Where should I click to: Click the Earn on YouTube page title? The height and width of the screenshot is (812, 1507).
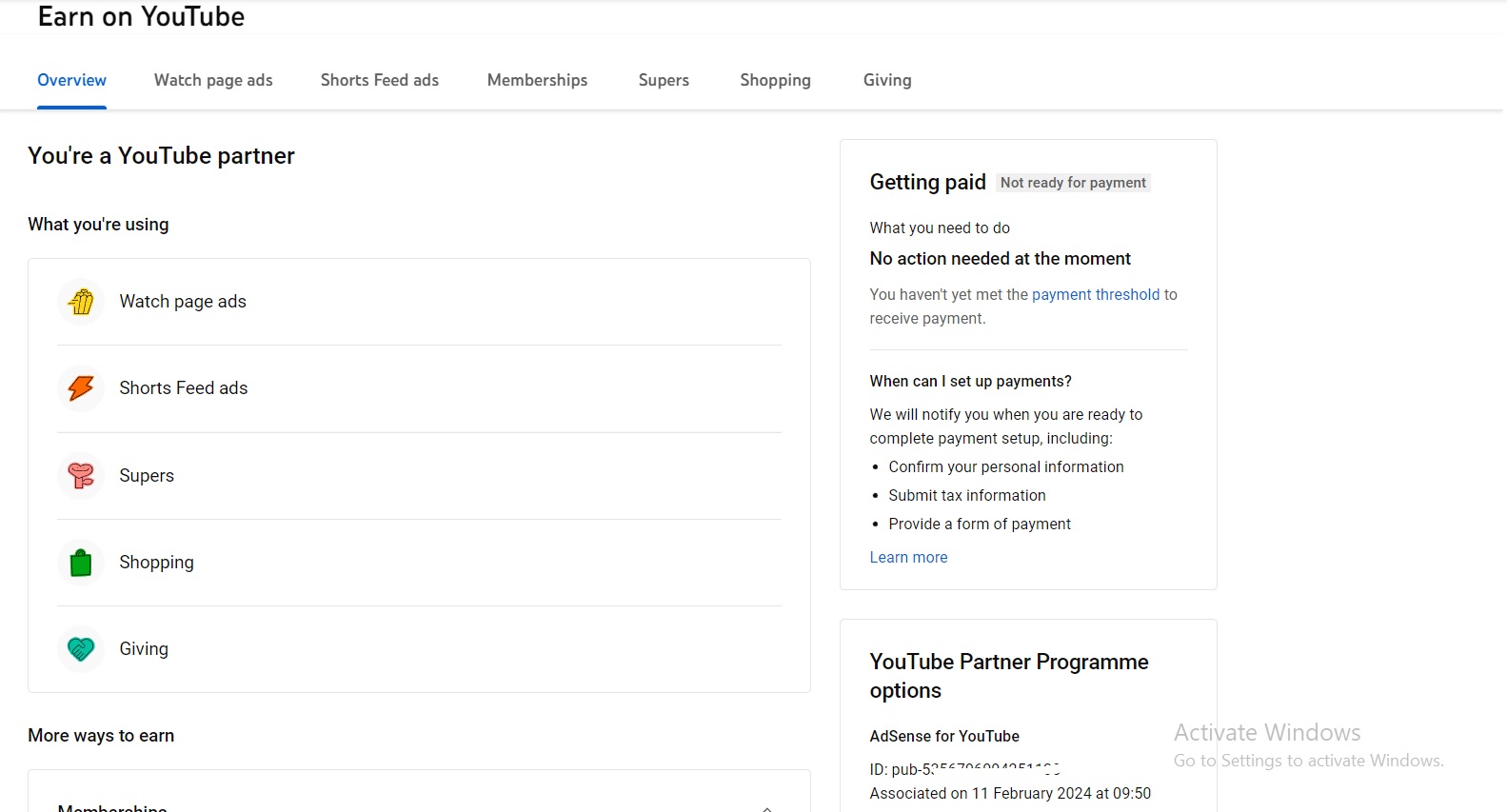[x=141, y=16]
